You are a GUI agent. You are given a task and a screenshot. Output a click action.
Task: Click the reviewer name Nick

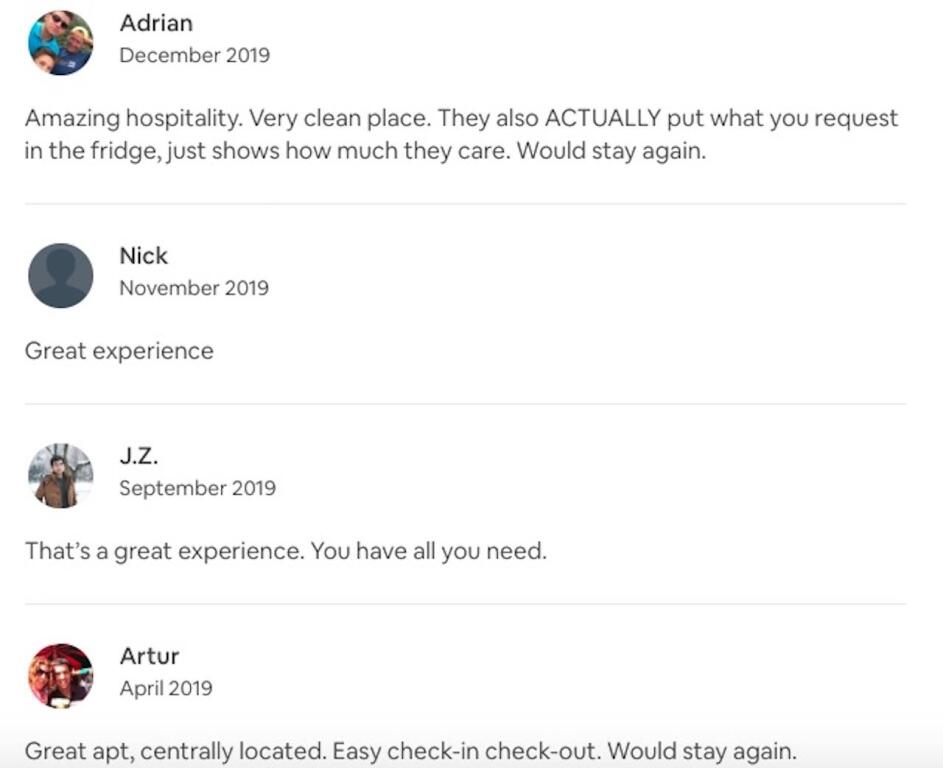pos(143,255)
